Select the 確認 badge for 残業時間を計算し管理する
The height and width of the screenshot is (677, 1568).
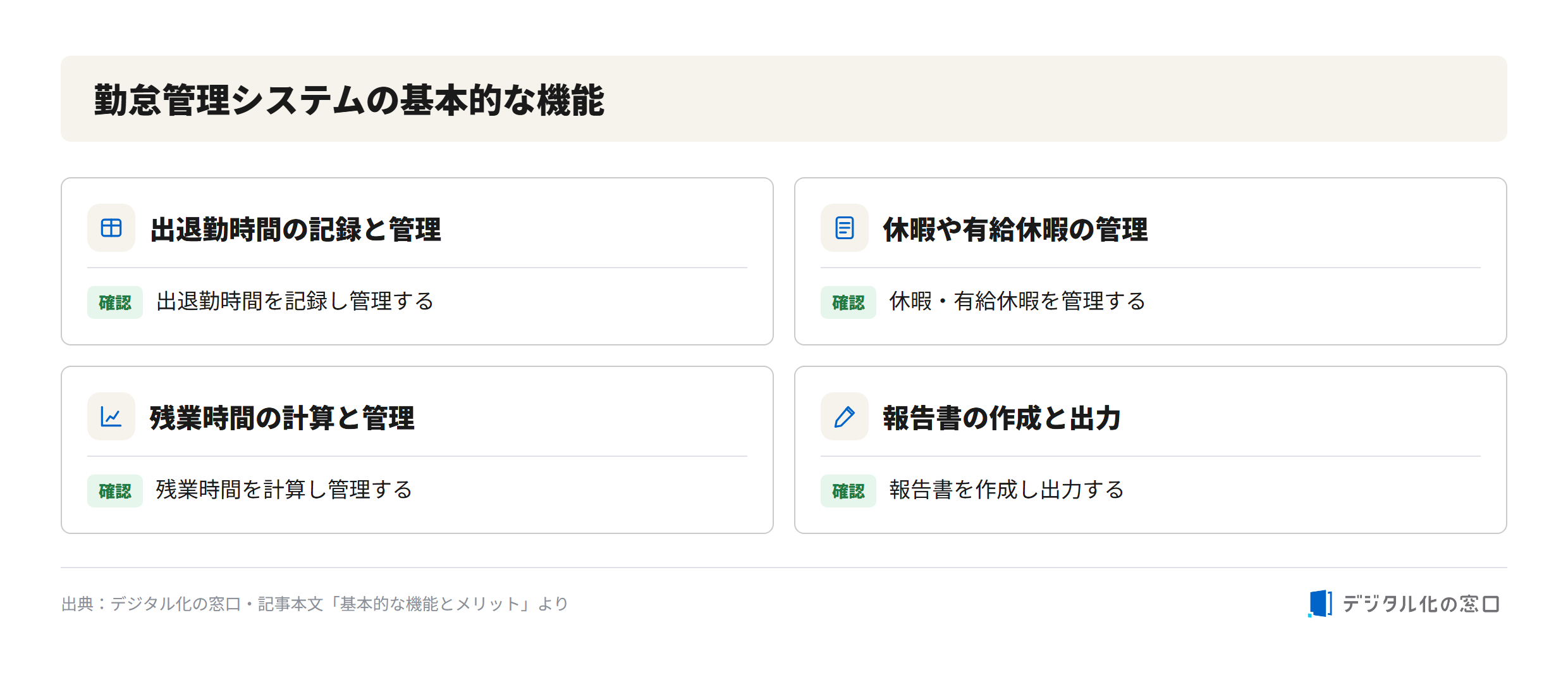[115, 491]
